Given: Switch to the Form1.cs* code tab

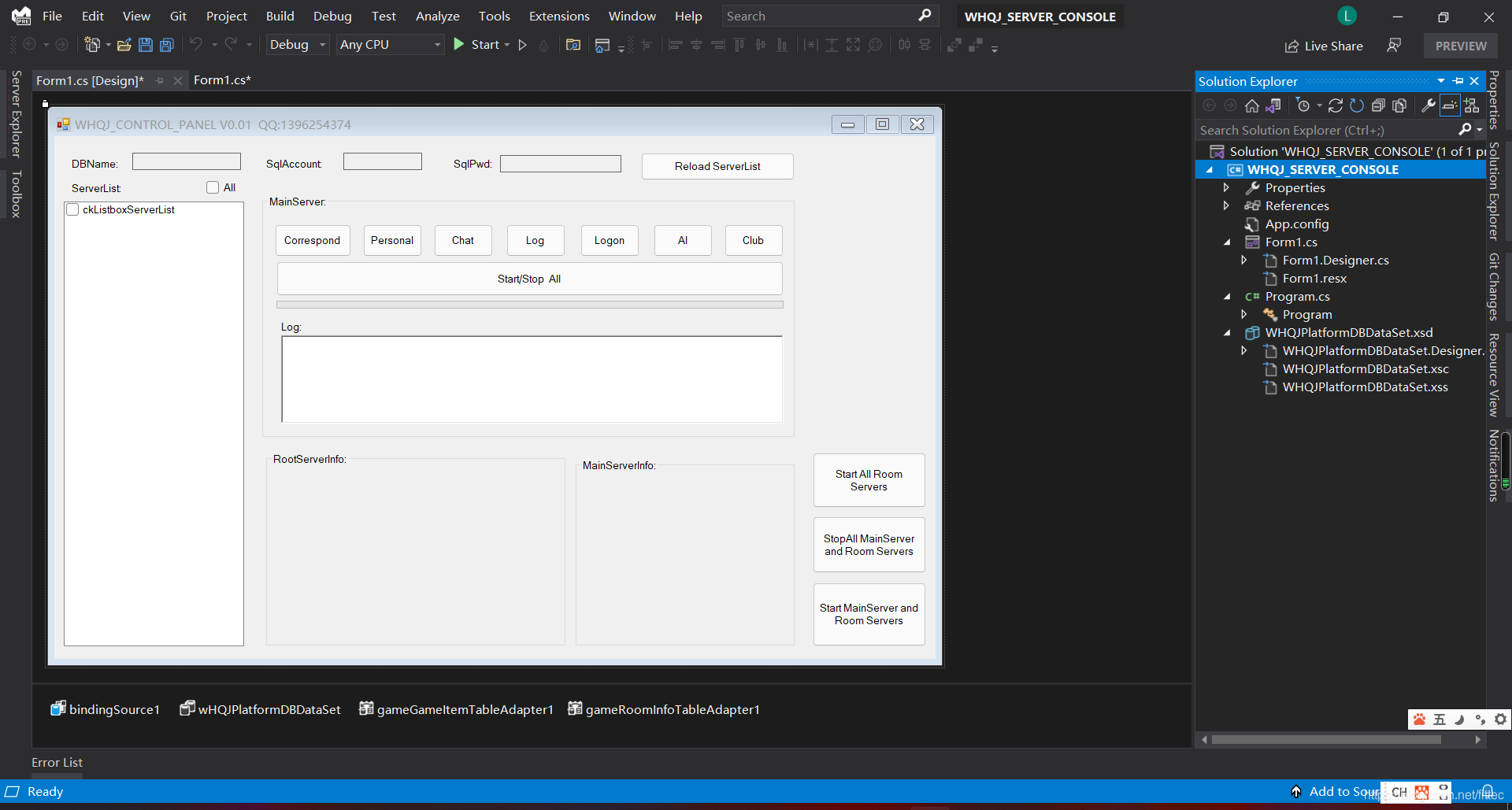Looking at the screenshot, I should click(x=222, y=80).
